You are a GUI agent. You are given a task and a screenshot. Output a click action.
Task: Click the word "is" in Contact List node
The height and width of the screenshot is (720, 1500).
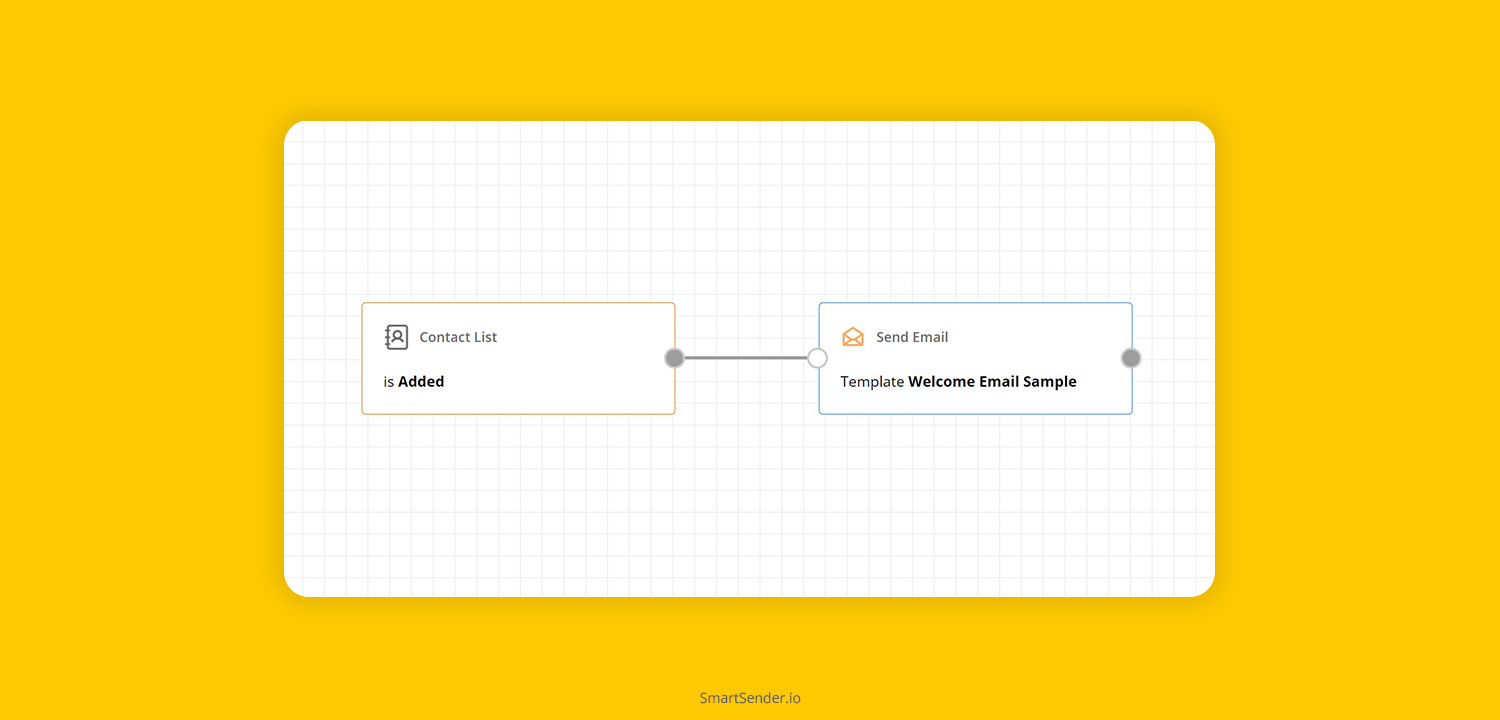388,381
